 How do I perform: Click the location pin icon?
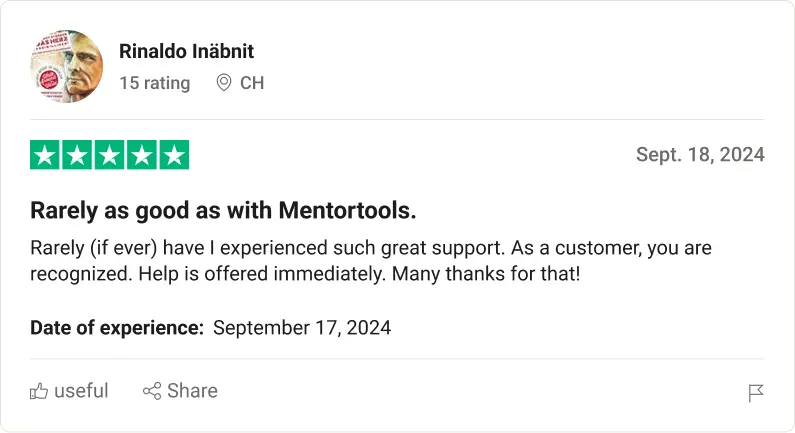[x=224, y=83]
